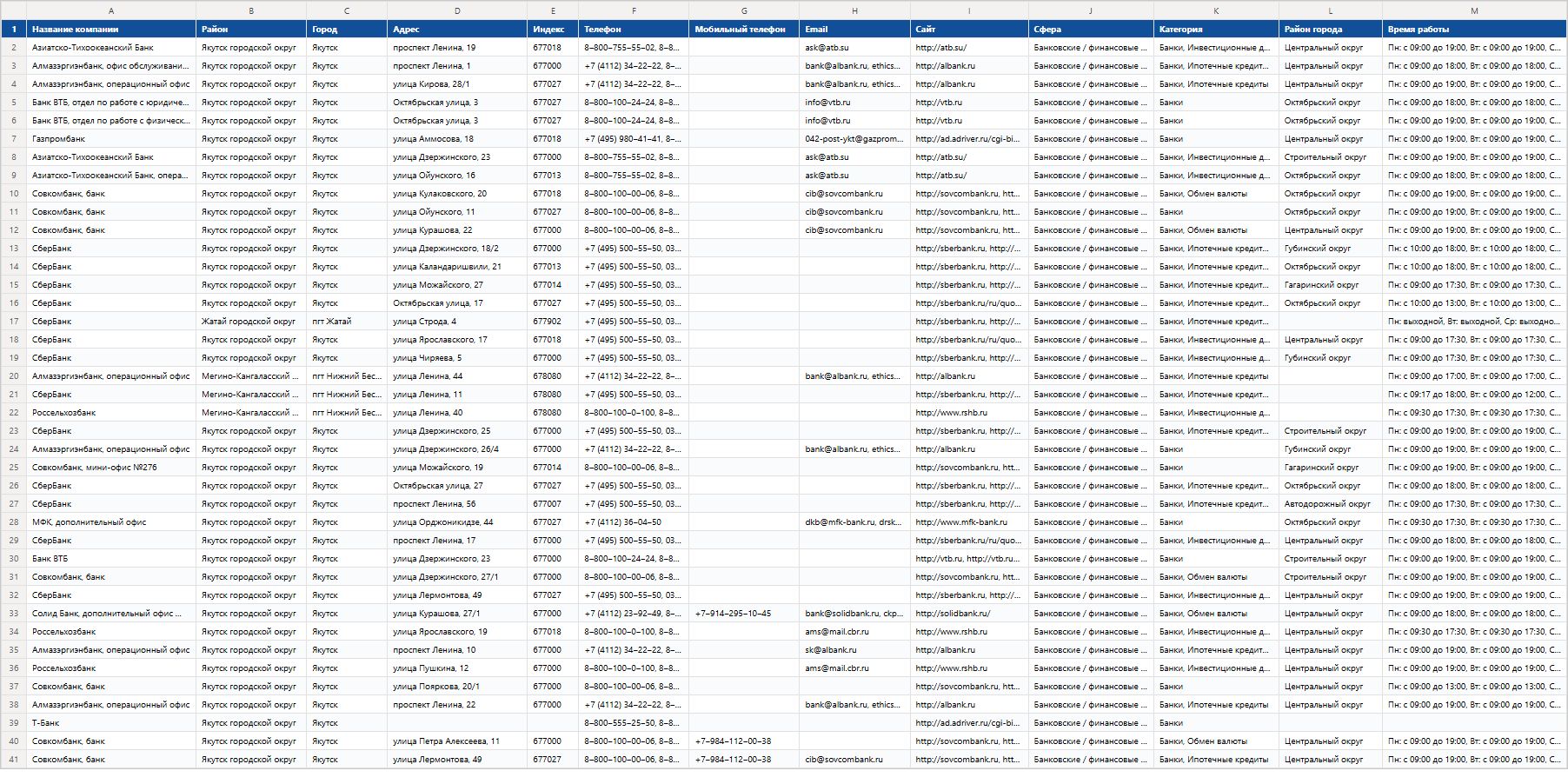Click header cell 'Email'
The width and height of the screenshot is (1568, 784).
(x=854, y=29)
